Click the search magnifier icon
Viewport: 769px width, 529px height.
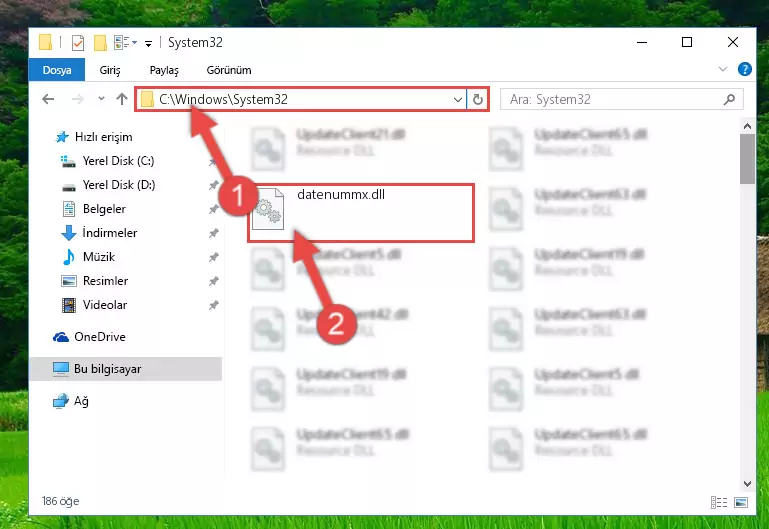click(x=729, y=100)
